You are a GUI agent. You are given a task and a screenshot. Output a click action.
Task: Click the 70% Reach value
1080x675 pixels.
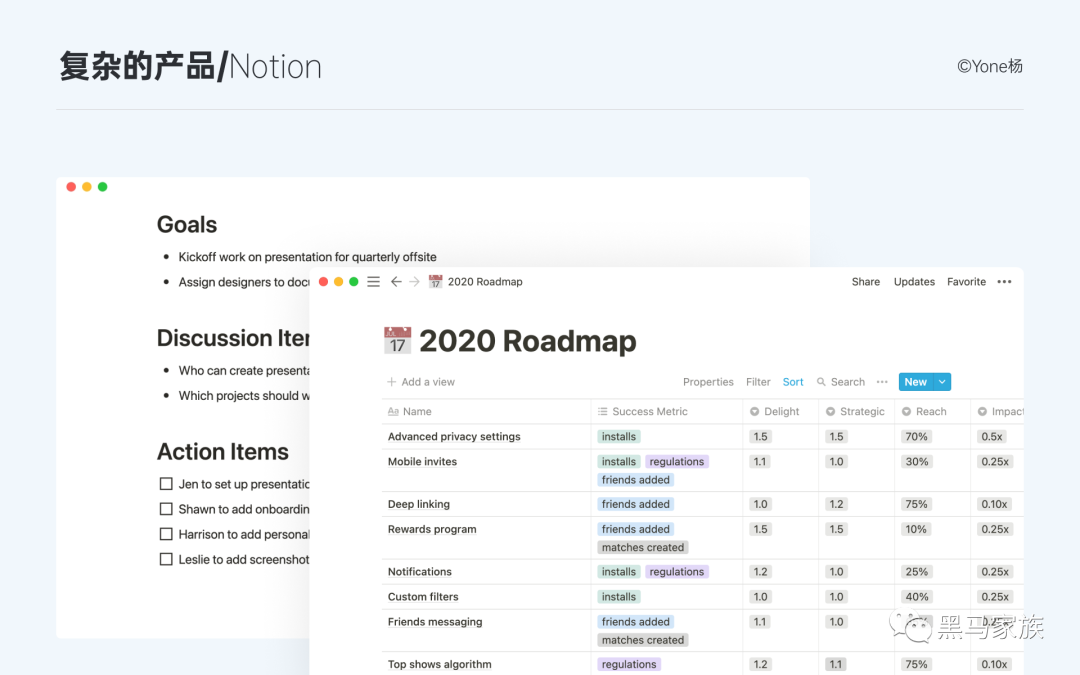click(916, 437)
